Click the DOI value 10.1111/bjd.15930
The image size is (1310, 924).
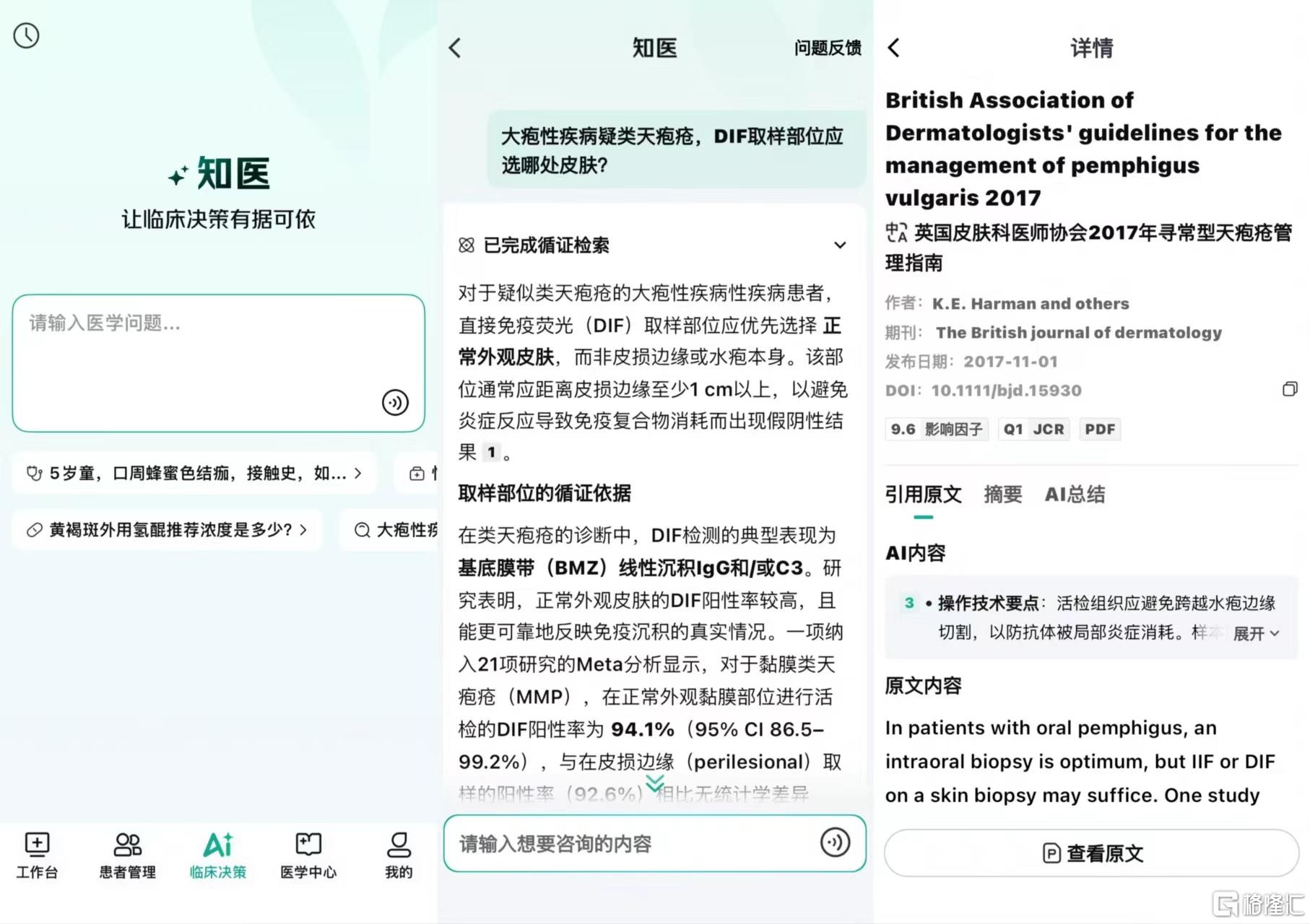click(x=1006, y=391)
